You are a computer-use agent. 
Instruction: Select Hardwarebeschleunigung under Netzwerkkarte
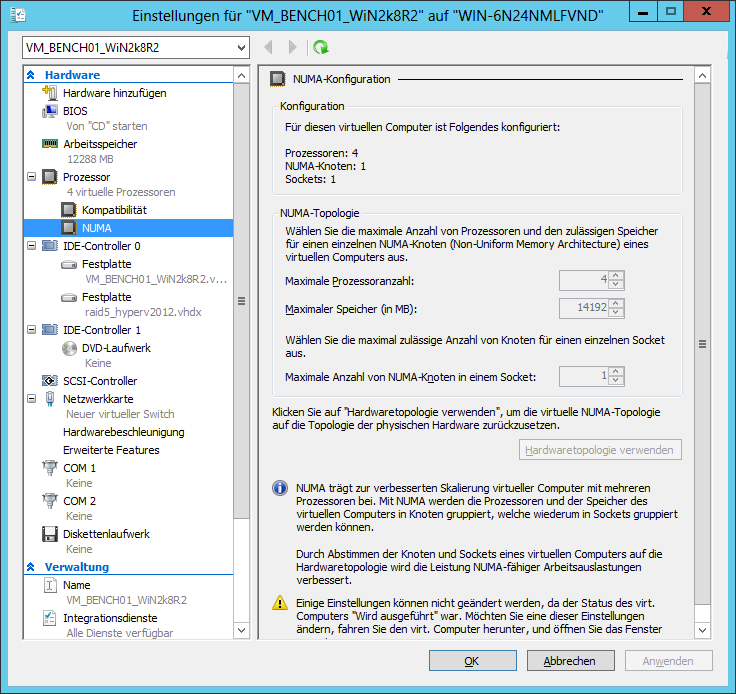pos(123,432)
